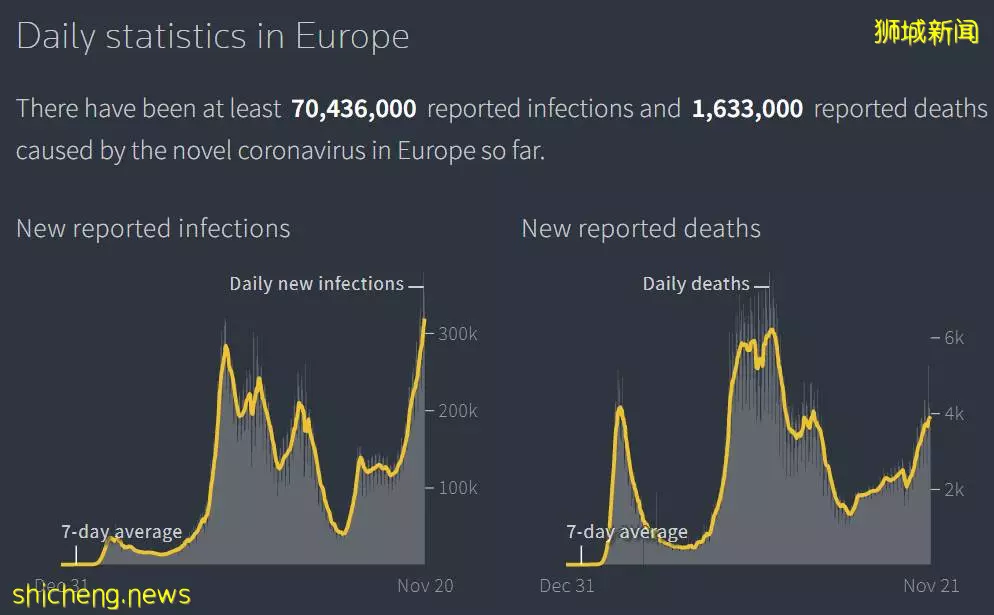Click the 100k axis tick on infections chart
The width and height of the screenshot is (994, 615).
(458, 488)
